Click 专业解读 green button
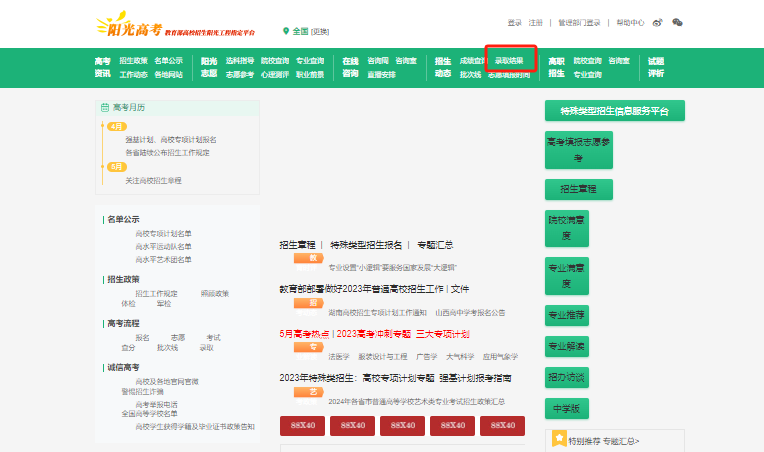This screenshot has height=452, width=764. [x=567, y=346]
